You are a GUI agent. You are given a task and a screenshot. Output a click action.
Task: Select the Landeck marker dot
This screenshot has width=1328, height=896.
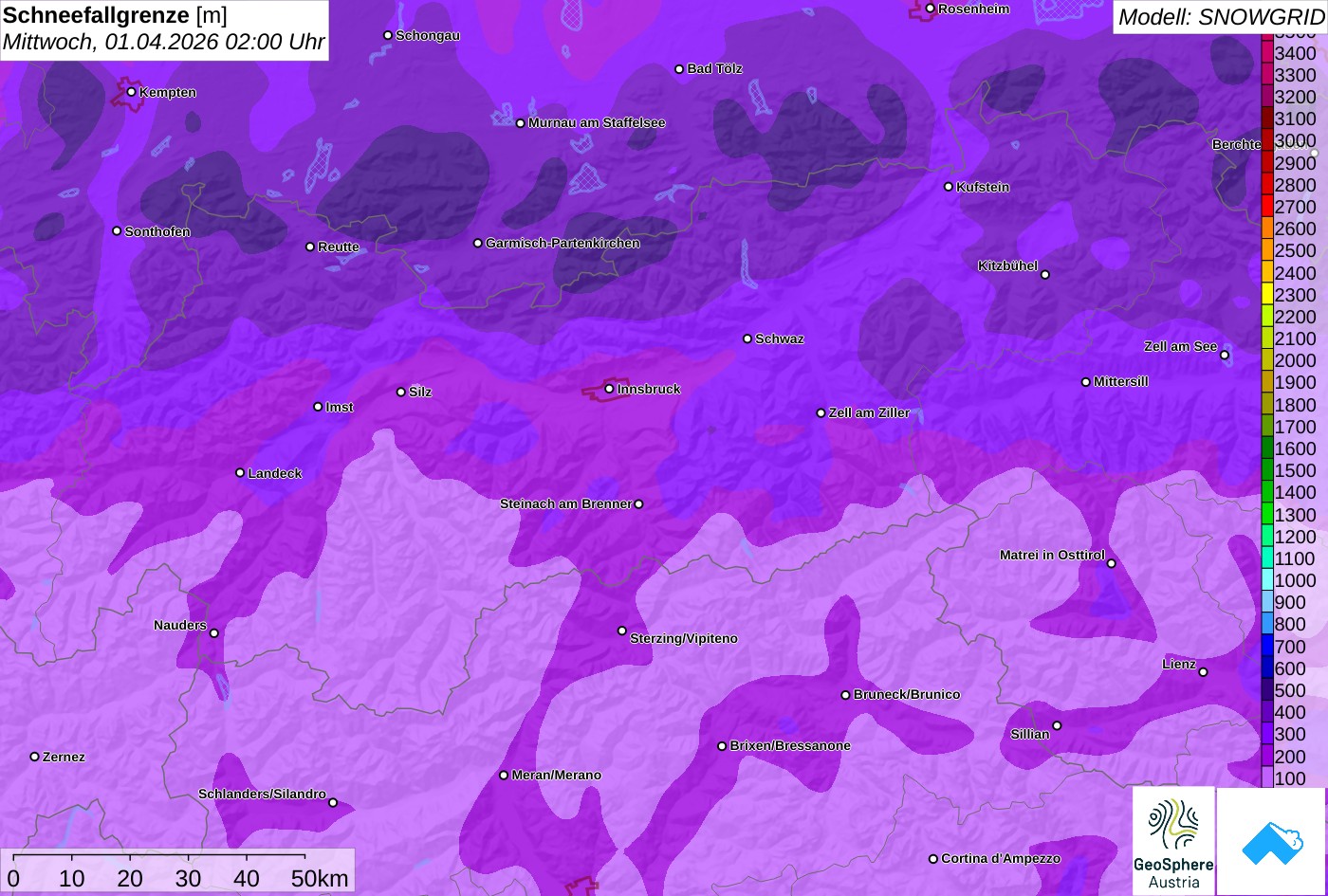(240, 473)
